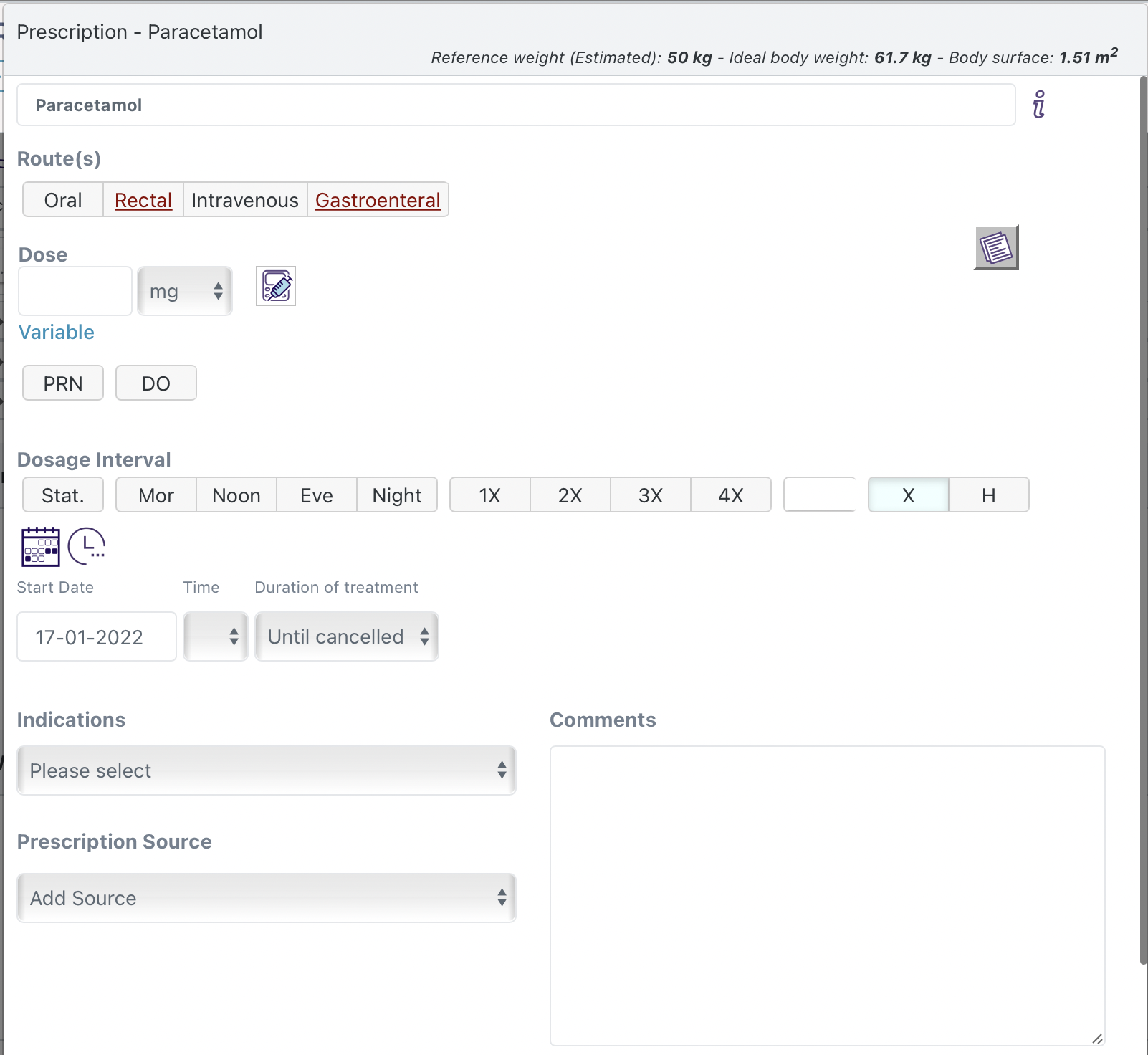Viewport: 1148px width, 1055px height.
Task: Select the Intravenous route
Action: [x=245, y=200]
